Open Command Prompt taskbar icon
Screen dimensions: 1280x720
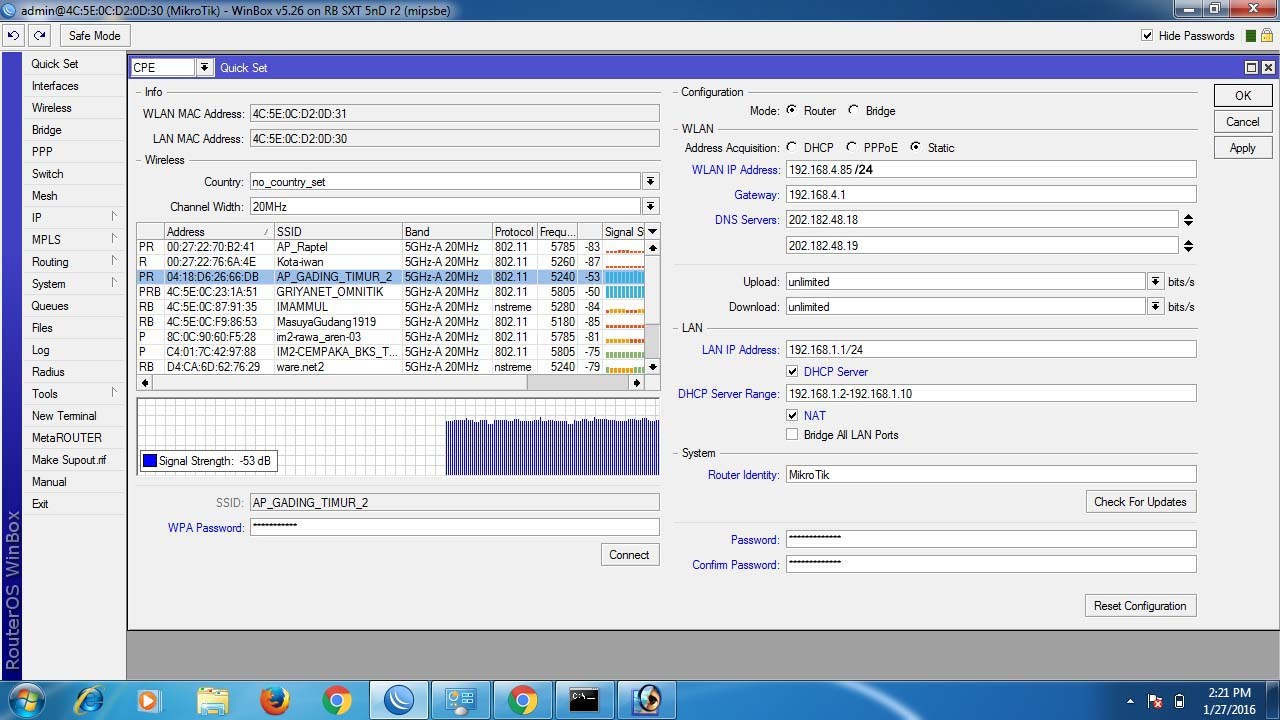point(584,700)
